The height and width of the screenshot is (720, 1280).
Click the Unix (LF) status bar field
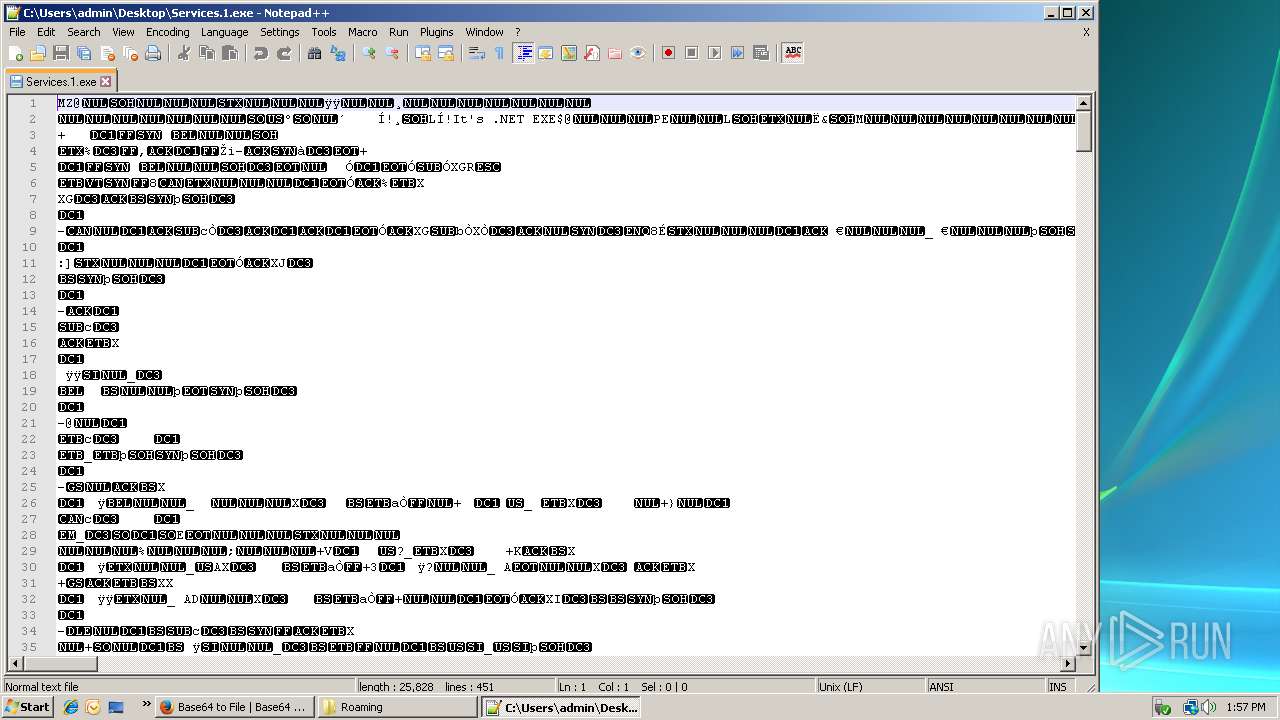[870, 687]
